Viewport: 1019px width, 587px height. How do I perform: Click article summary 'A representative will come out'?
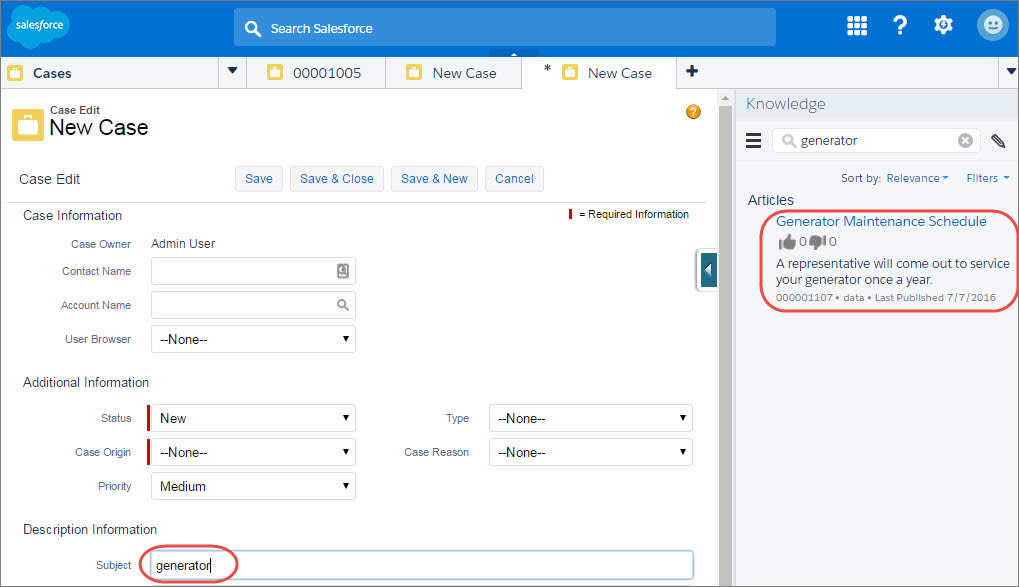pyautogui.click(x=893, y=272)
